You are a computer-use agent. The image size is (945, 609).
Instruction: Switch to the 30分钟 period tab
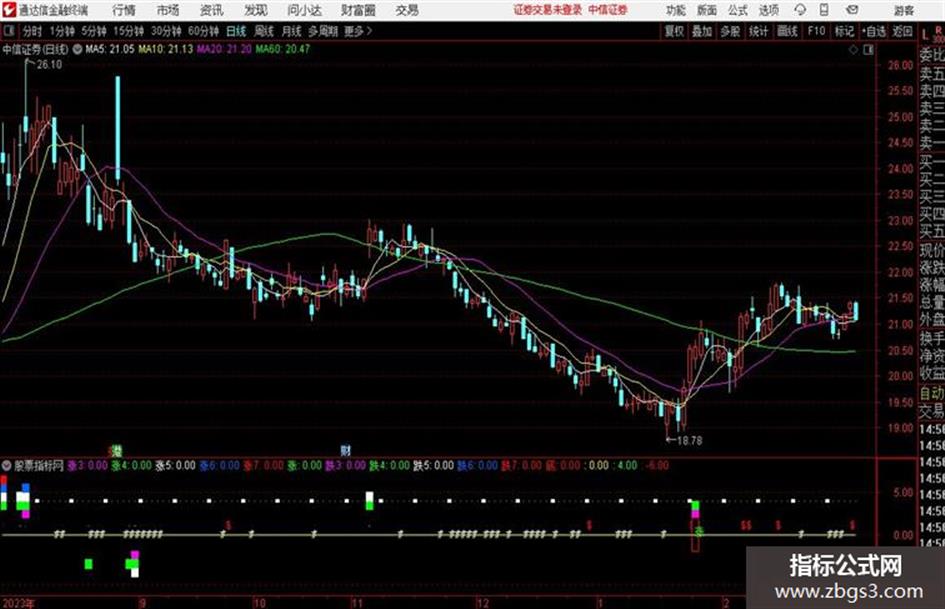pos(166,31)
